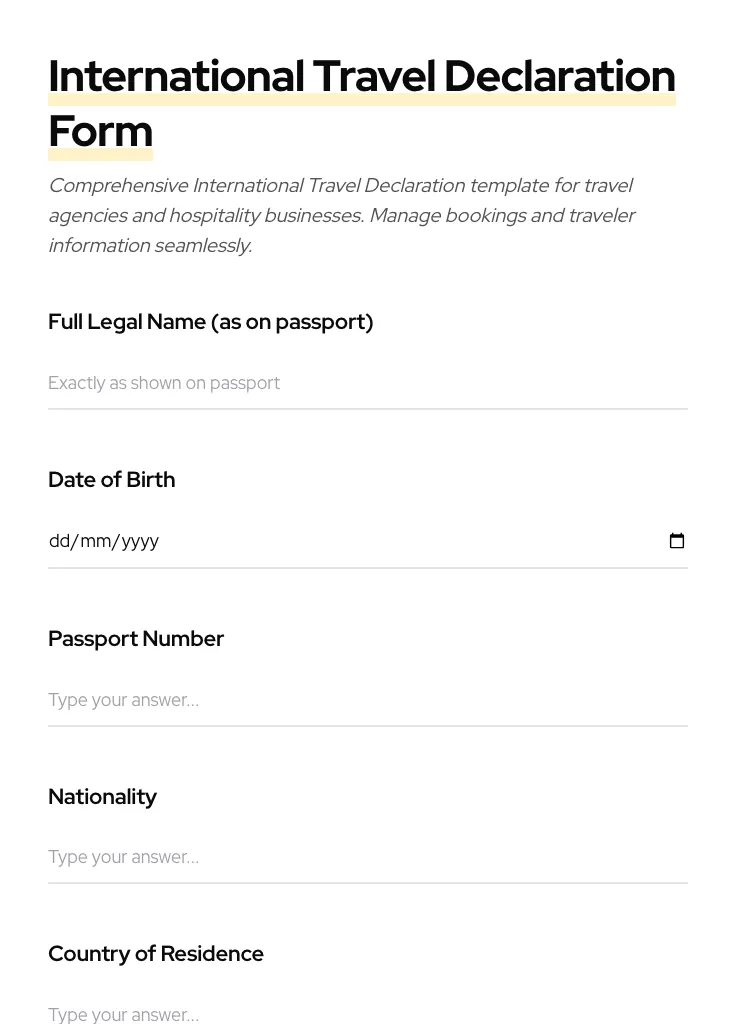This screenshot has width=736, height=1024.
Task: Click the Country of Residence label
Action: [156, 953]
